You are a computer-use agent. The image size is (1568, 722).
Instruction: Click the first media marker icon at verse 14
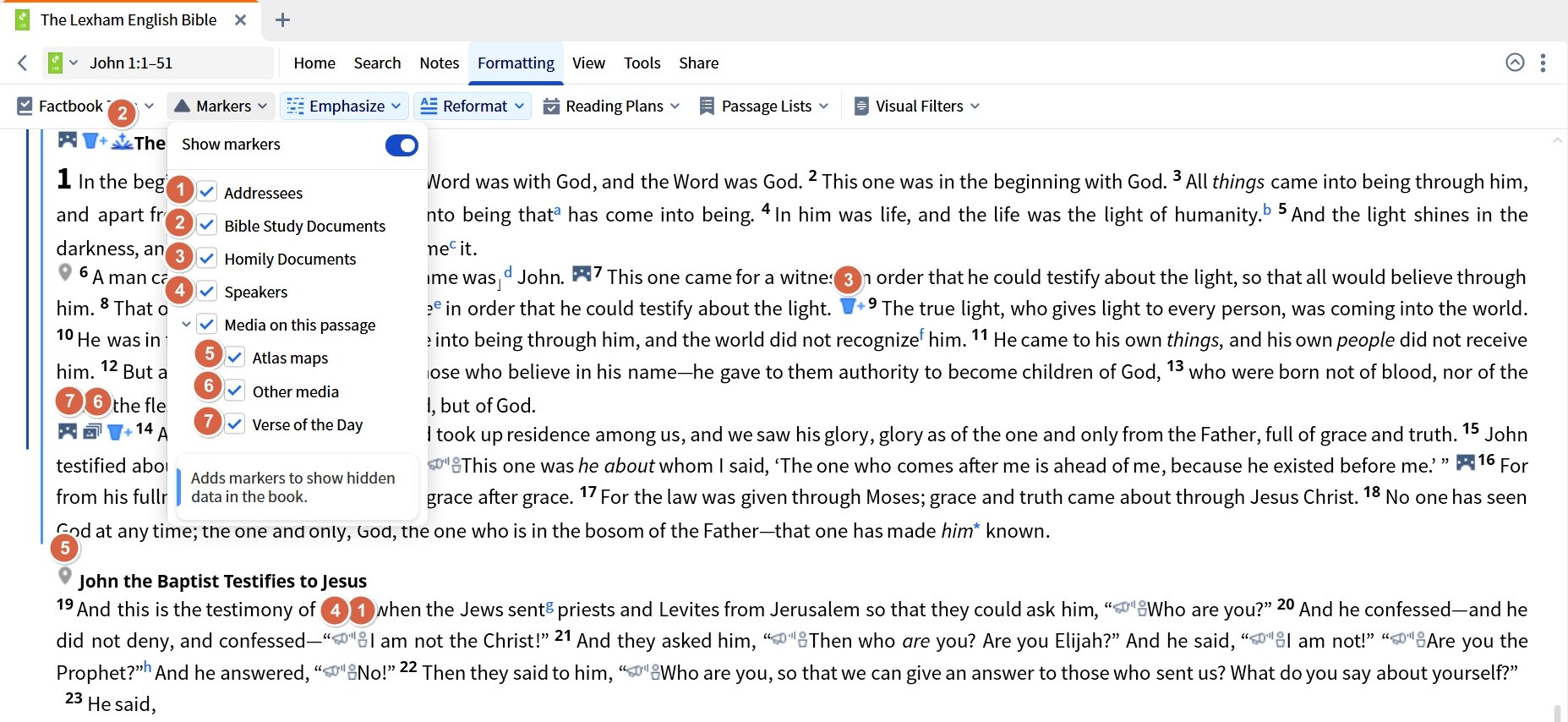tap(68, 430)
